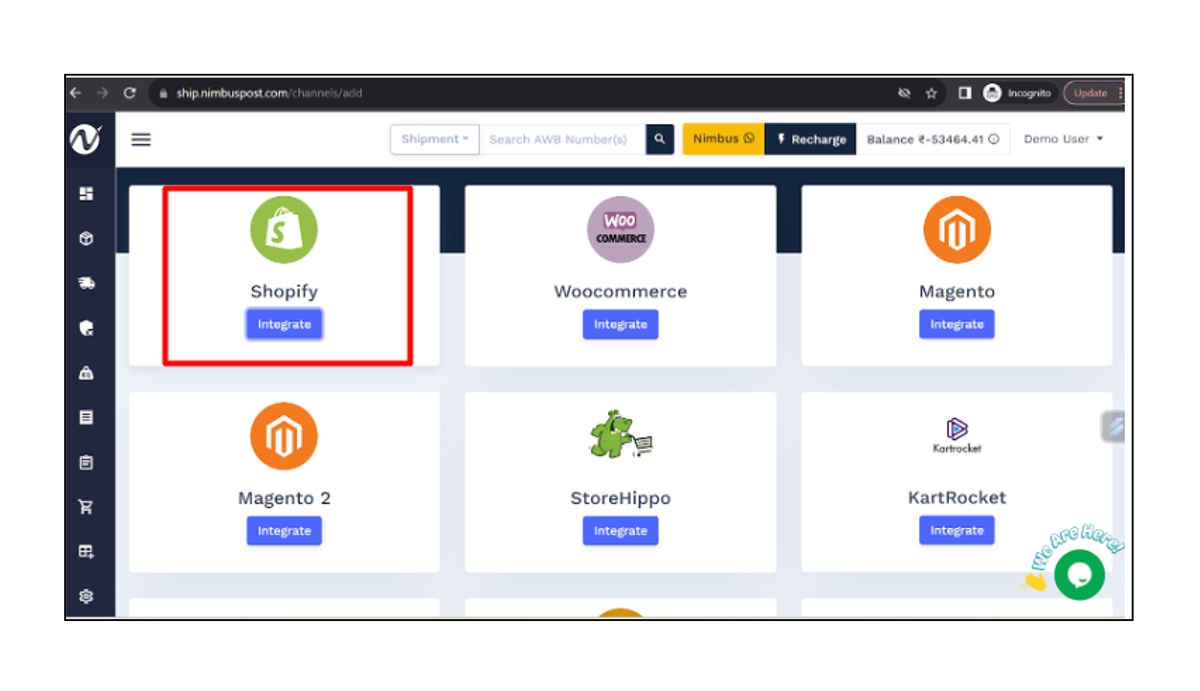Click the search magnifier icon
The image size is (1200, 691).
tap(659, 139)
